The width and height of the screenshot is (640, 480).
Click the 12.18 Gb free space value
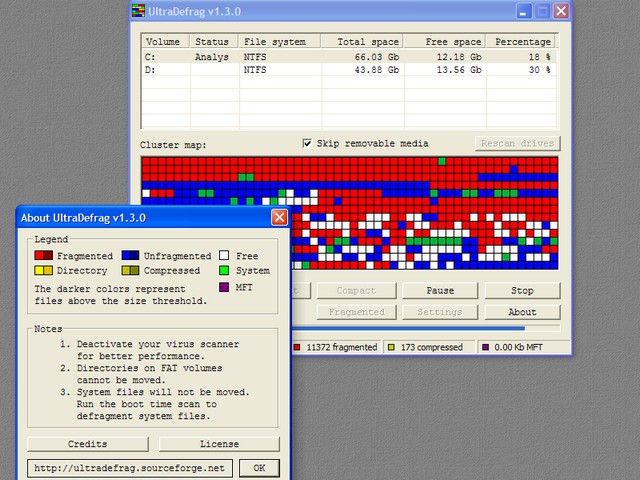[459, 57]
